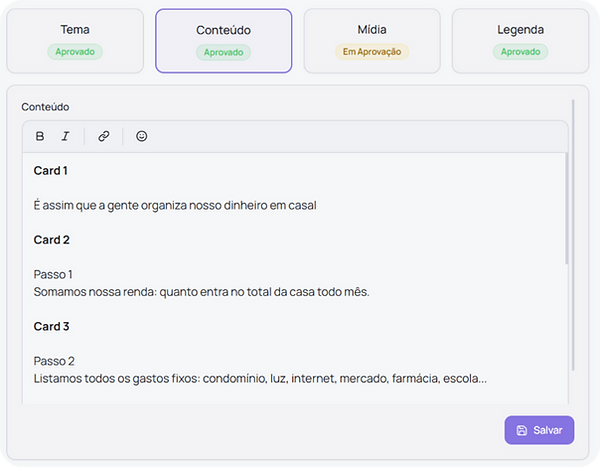Viewport: 600px width, 467px height.
Task: Click the Aprovado badge under Legenda
Action: point(520,51)
